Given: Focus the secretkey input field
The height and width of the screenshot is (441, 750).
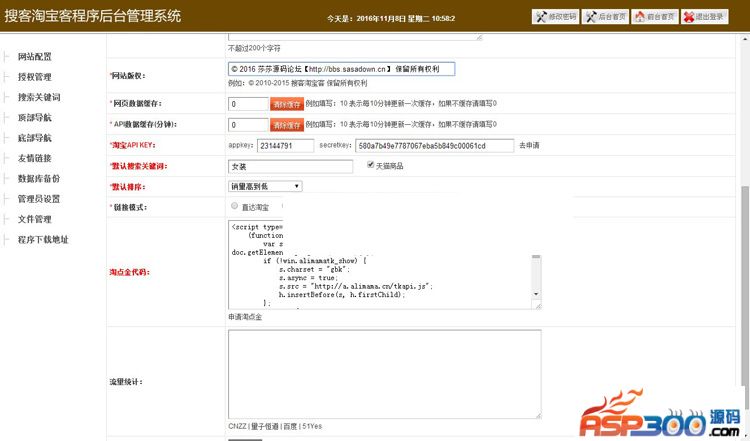Looking at the screenshot, I should click(435, 145).
